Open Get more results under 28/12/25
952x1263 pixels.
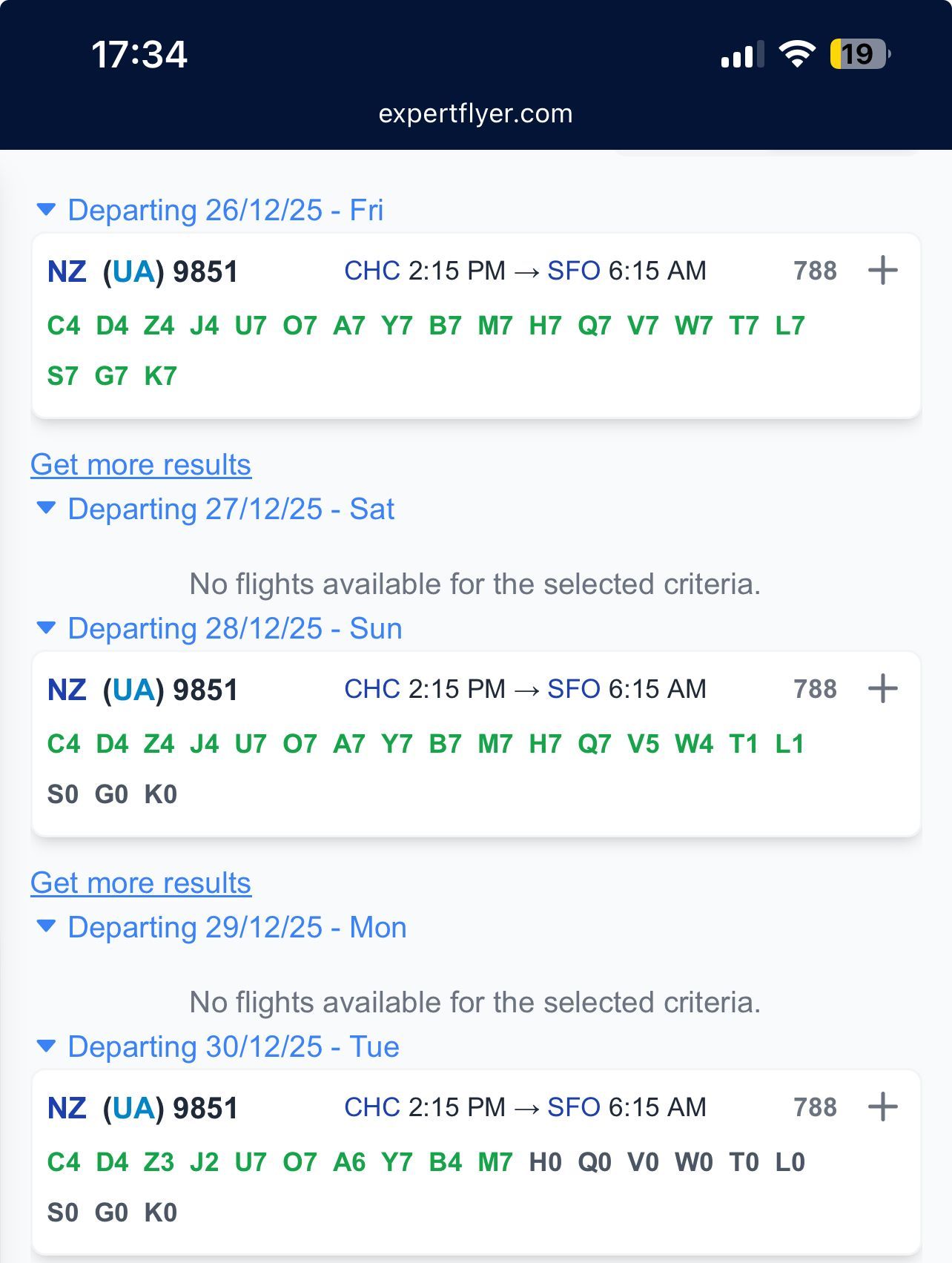click(x=141, y=883)
